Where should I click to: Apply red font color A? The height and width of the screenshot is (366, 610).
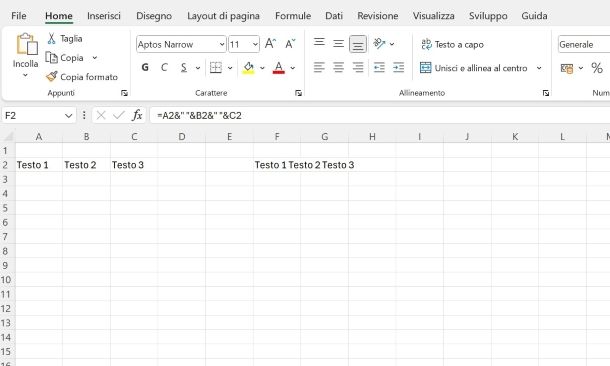pyautogui.click(x=279, y=68)
